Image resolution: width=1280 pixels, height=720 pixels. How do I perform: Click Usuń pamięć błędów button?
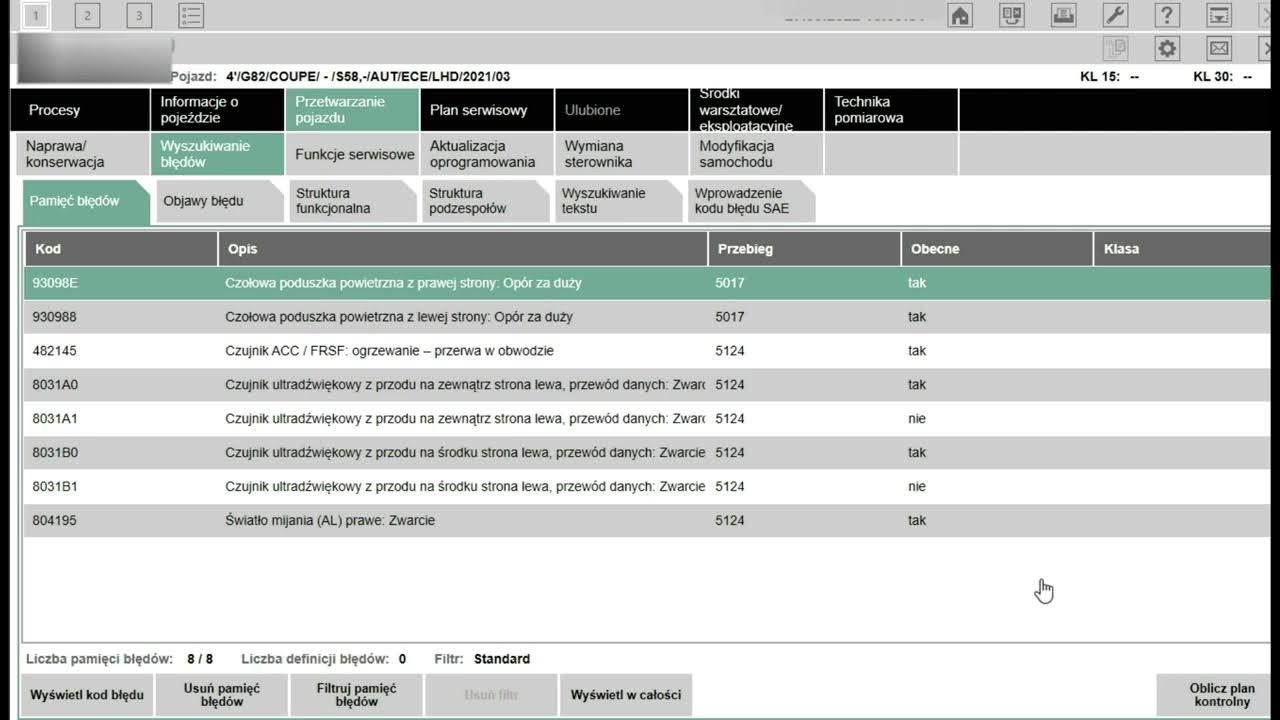222,695
